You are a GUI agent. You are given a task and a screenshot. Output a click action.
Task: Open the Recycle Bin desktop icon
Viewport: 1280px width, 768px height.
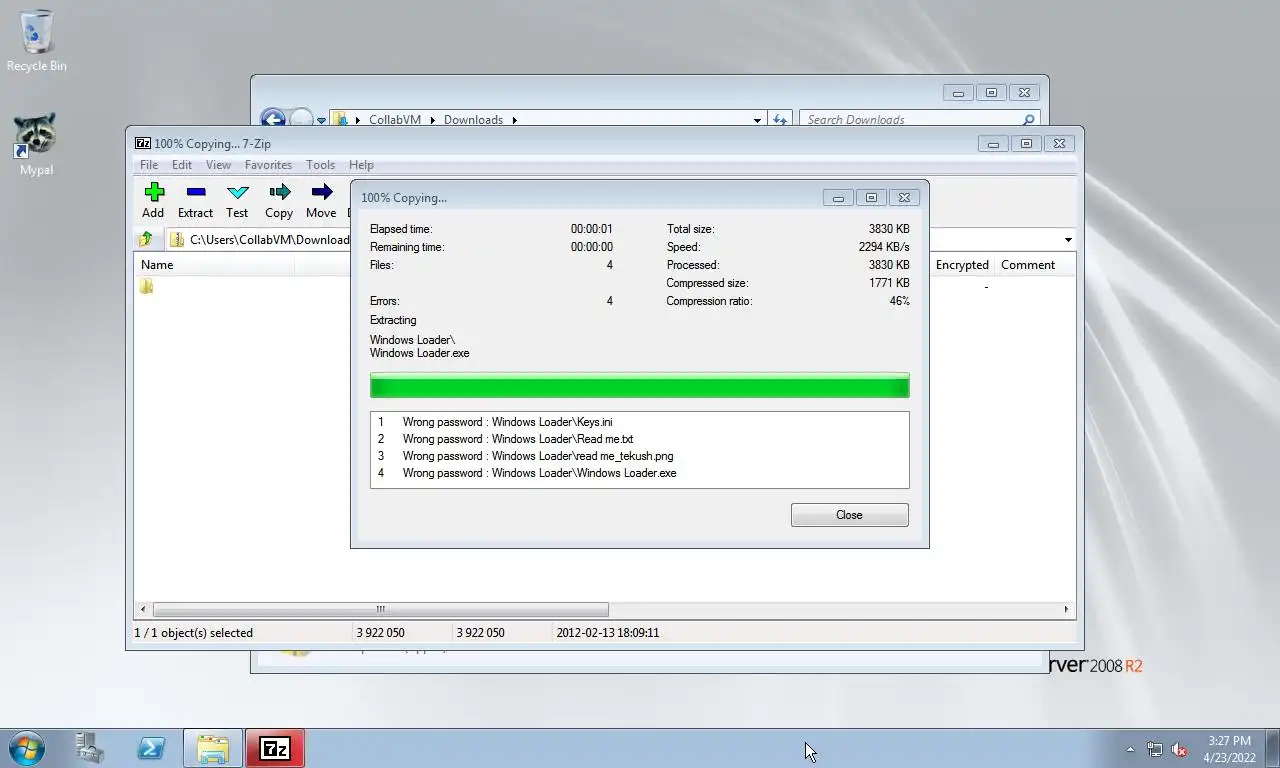pyautogui.click(x=37, y=42)
